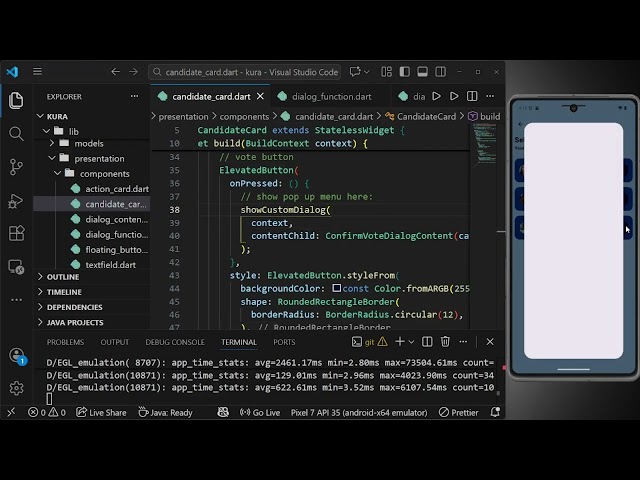
Task: Click the command center search box
Action: pos(244,72)
